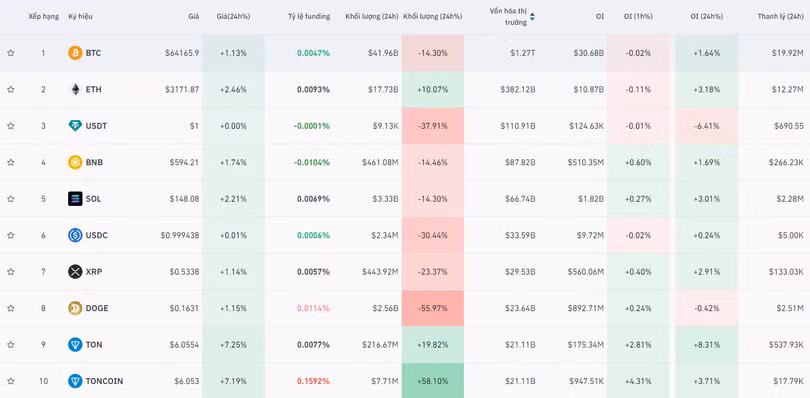Viewport: 810px width, 398px height.
Task: Click TONCOIN OI 1h change +4.31%
Action: click(x=638, y=381)
